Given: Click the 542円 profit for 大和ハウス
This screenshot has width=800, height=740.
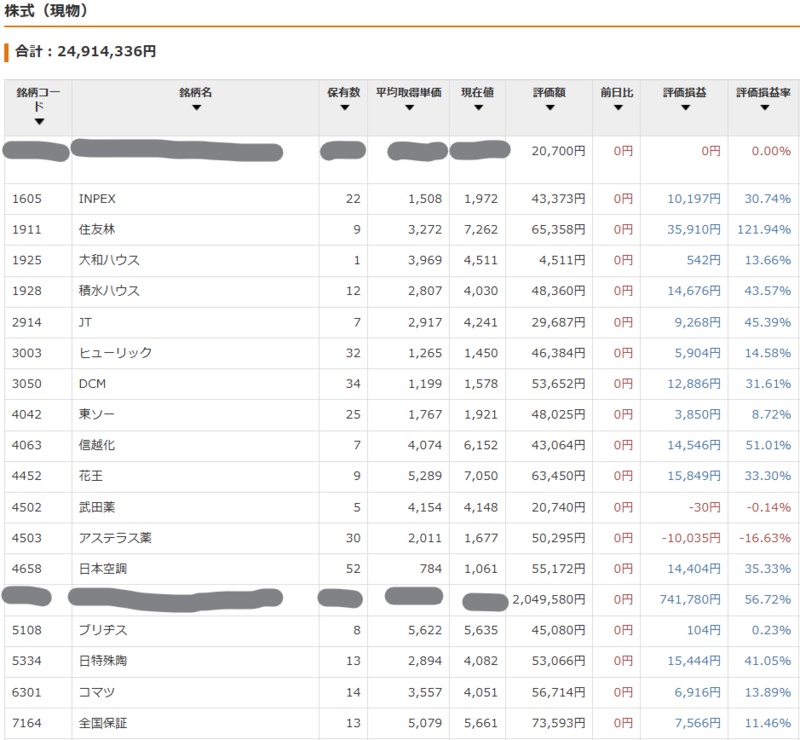Looking at the screenshot, I should coord(704,260).
